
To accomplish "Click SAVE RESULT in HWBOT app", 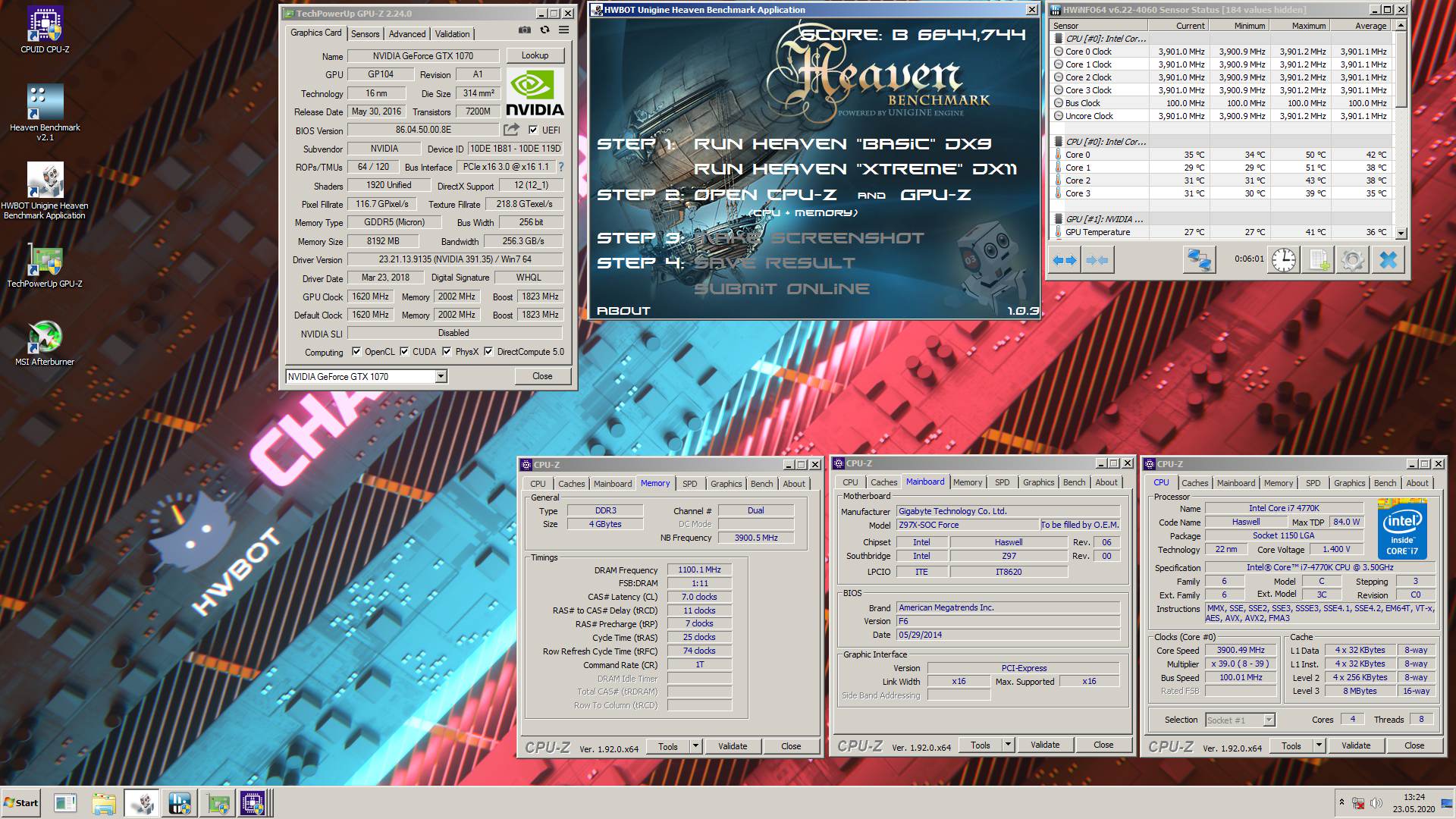I will coord(774,263).
